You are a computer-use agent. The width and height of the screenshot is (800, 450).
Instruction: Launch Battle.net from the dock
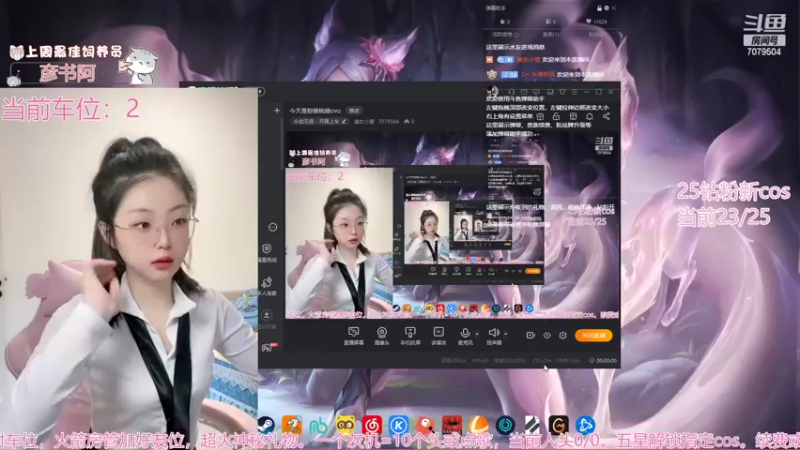coord(585,424)
